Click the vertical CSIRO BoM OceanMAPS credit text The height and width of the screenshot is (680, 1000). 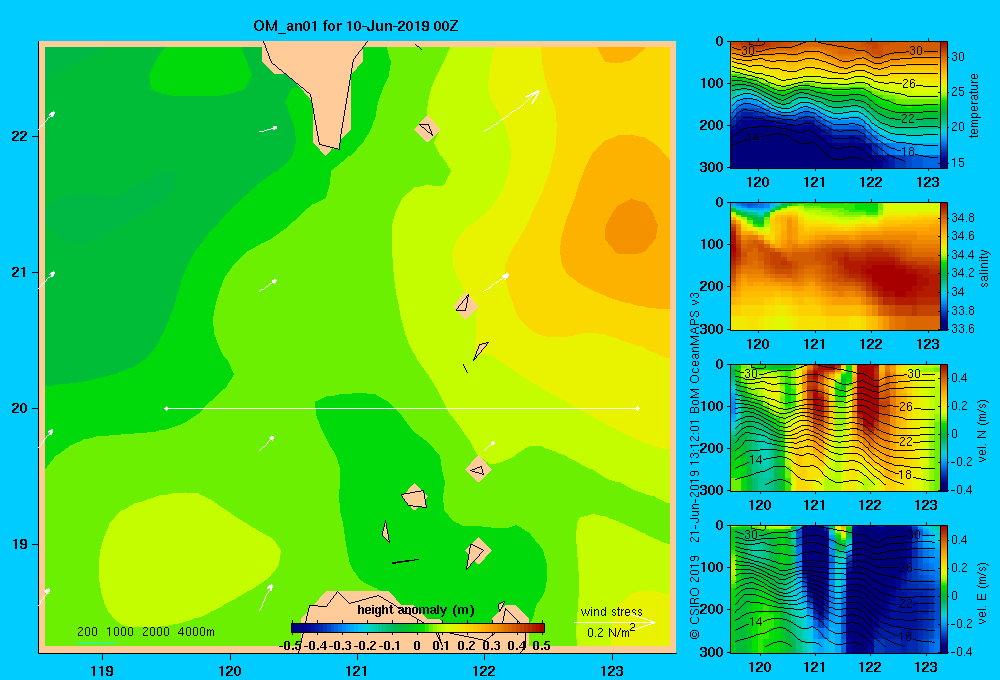pos(695,466)
